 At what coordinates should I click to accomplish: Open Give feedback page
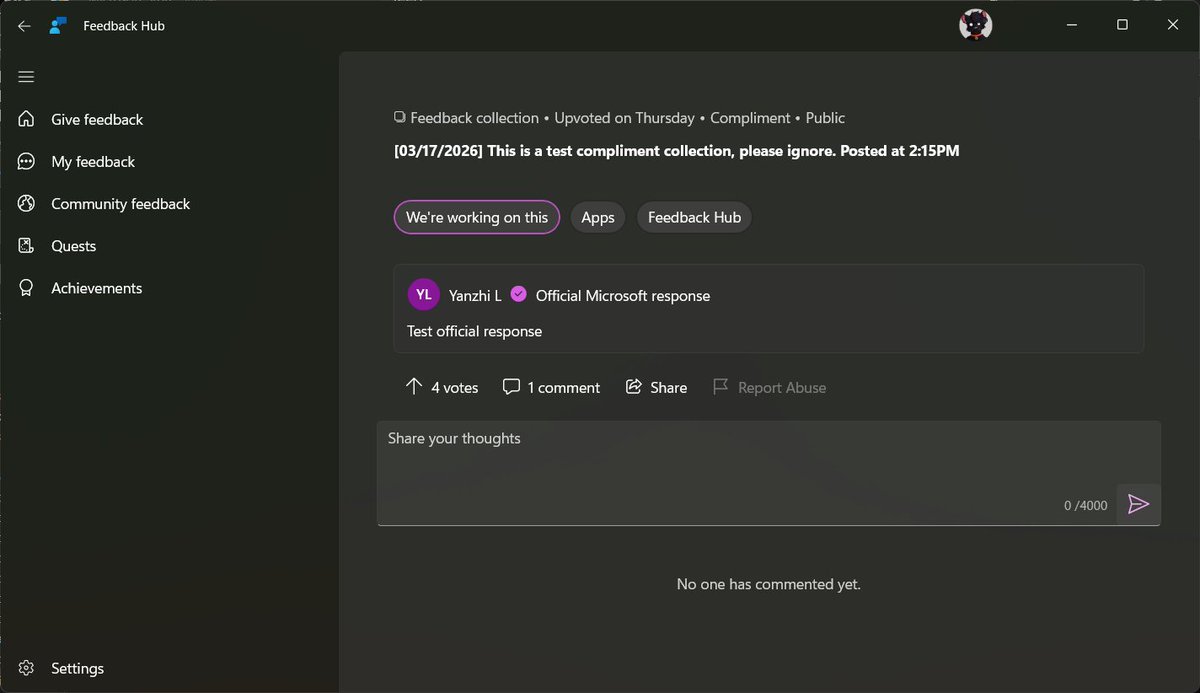(97, 119)
